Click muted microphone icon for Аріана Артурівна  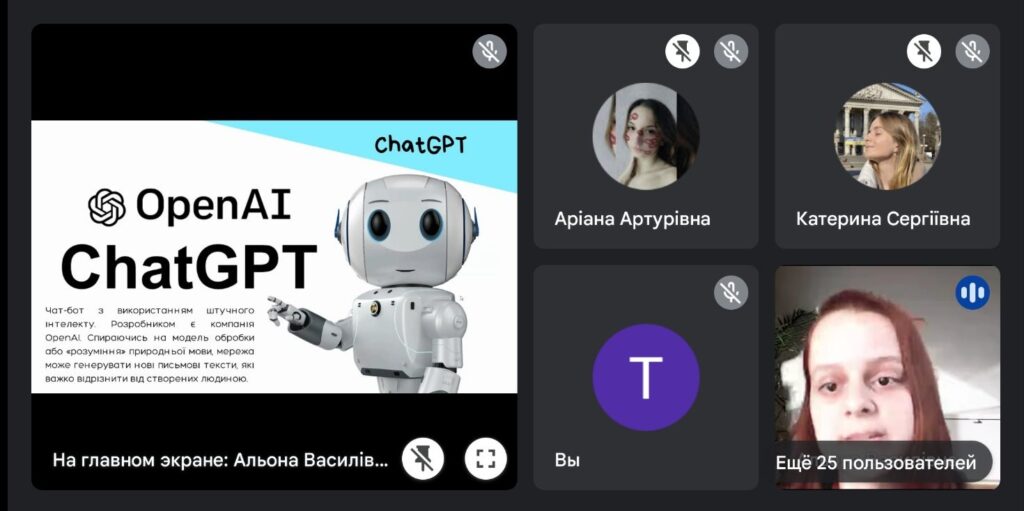click(x=731, y=51)
